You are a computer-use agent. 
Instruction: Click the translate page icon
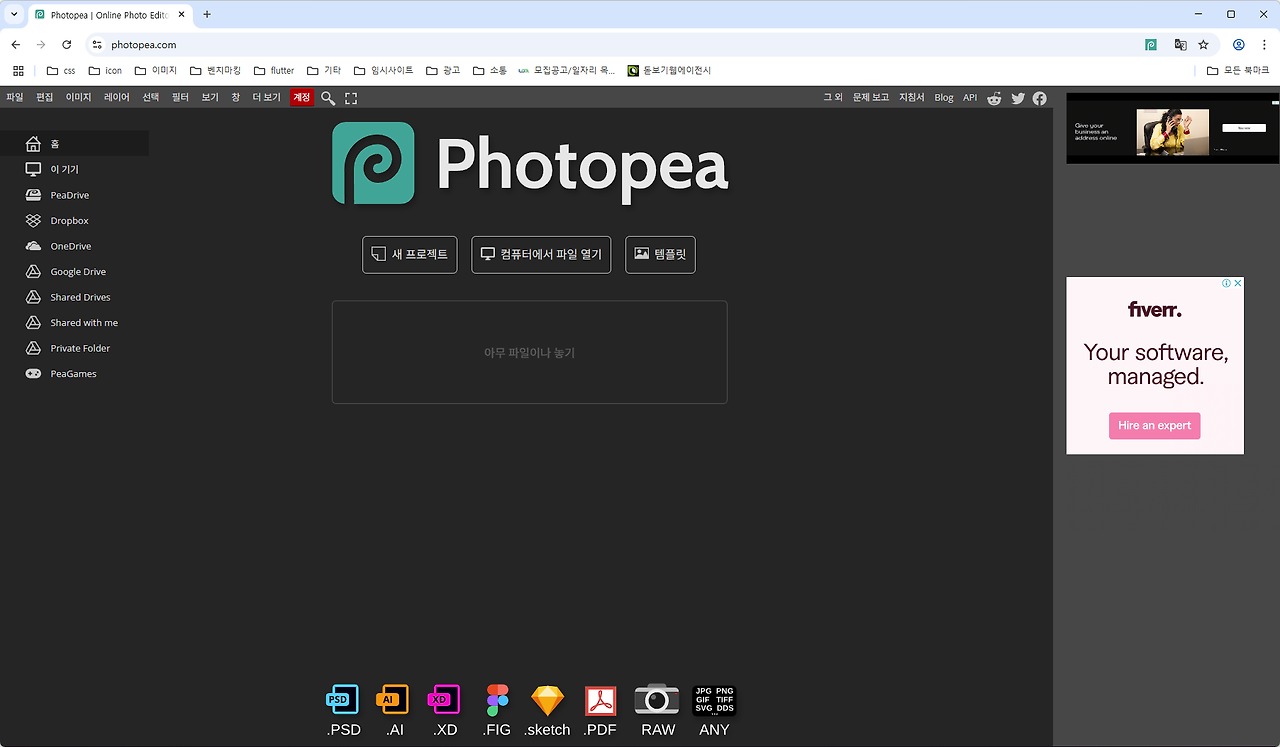1180,45
